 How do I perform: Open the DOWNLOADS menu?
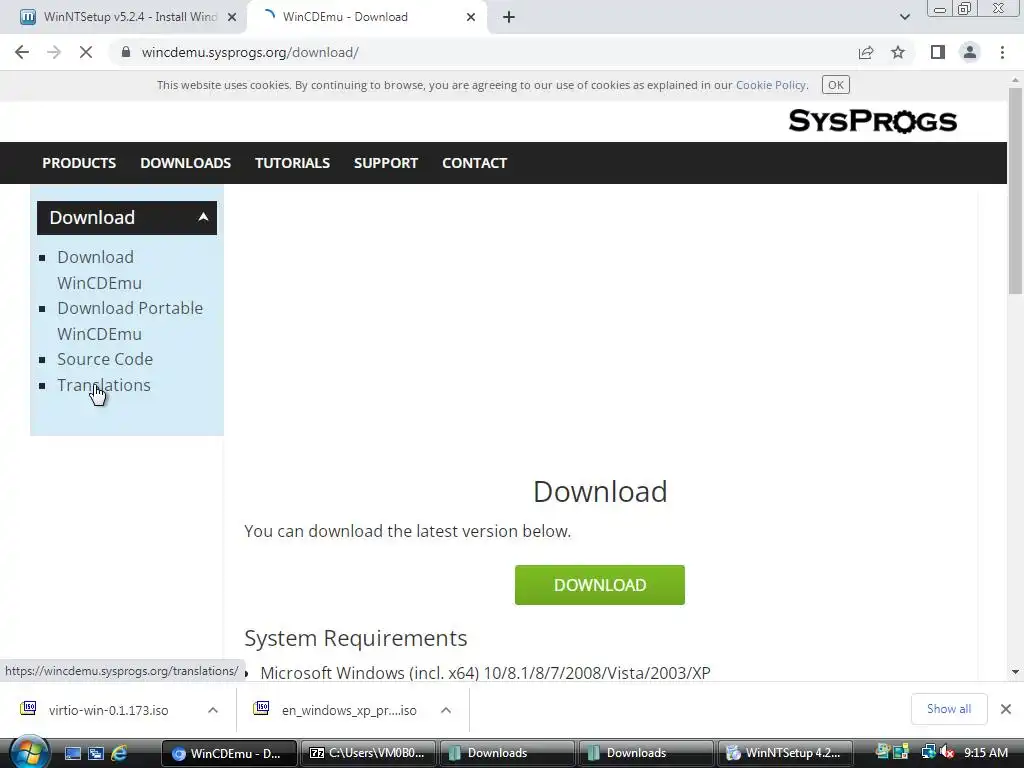tap(185, 163)
